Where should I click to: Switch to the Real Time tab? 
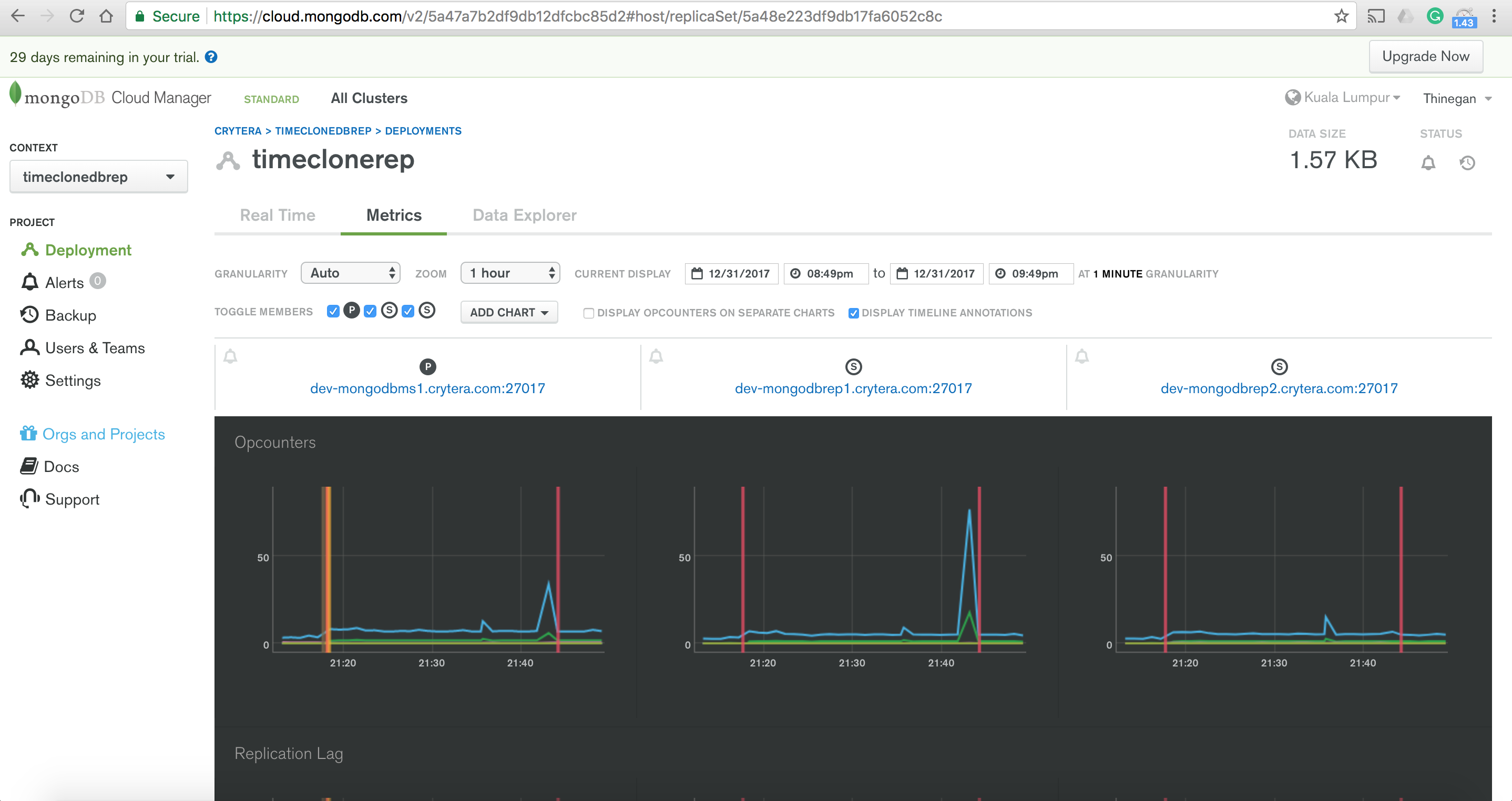coord(278,215)
